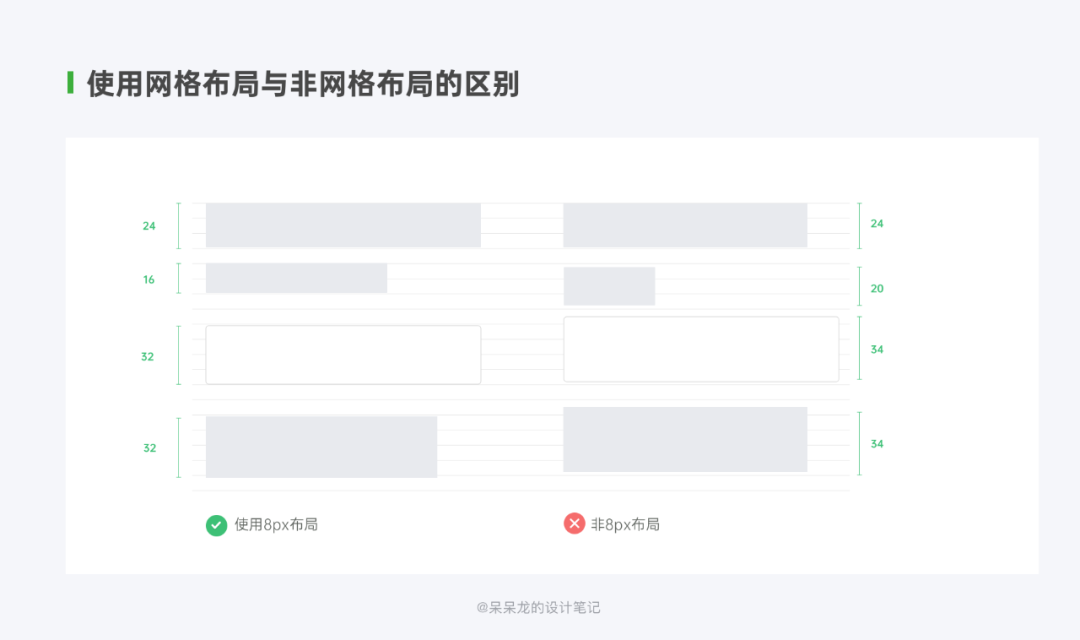
Task: Select the short gray block measured 16
Action: pyautogui.click(x=296, y=279)
